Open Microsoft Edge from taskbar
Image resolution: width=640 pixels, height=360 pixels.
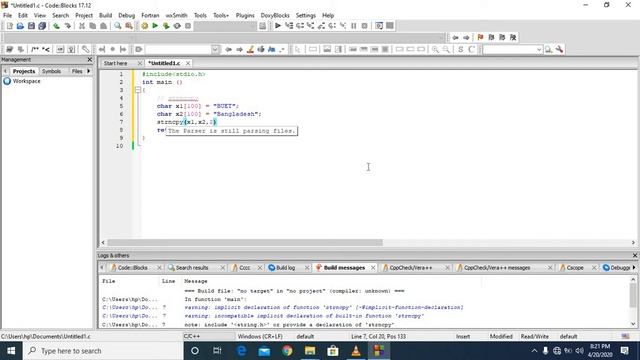(241, 351)
